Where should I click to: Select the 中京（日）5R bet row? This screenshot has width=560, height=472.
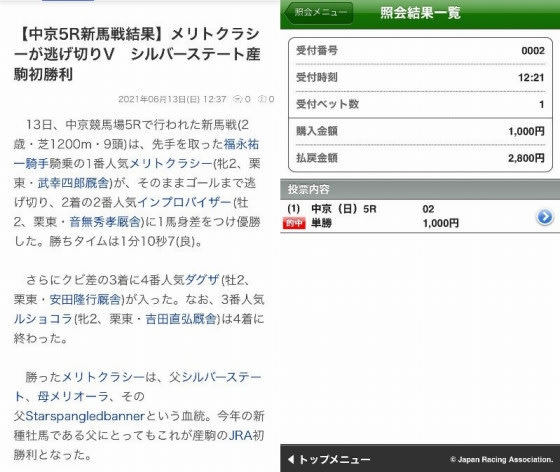[x=420, y=216]
